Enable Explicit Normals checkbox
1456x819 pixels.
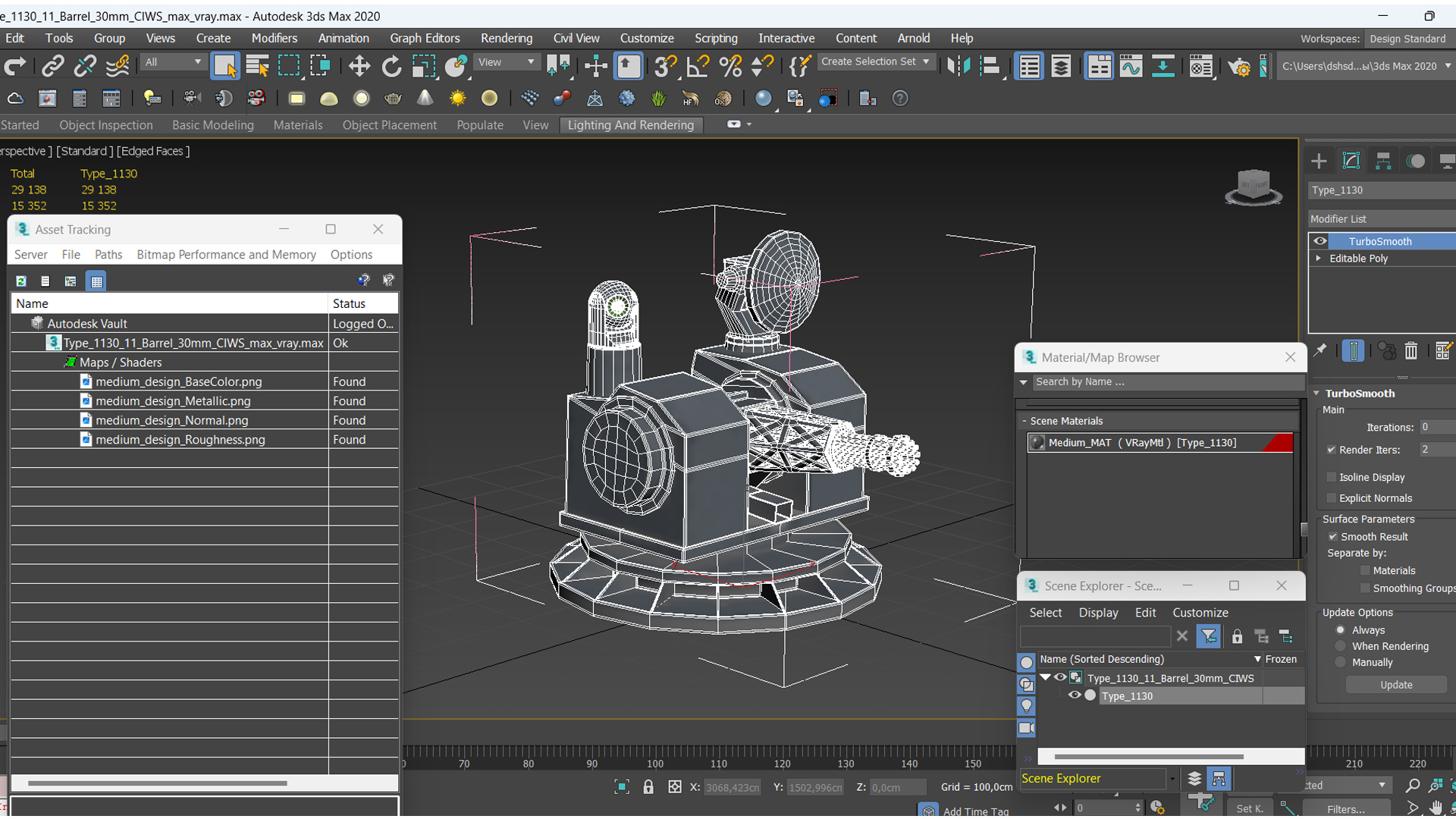click(x=1332, y=498)
